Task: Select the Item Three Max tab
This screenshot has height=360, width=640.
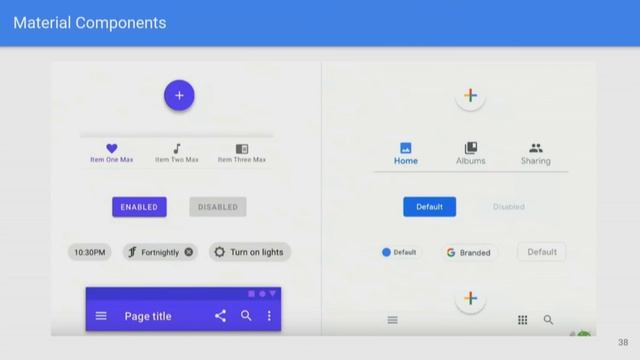Action: pos(242,153)
